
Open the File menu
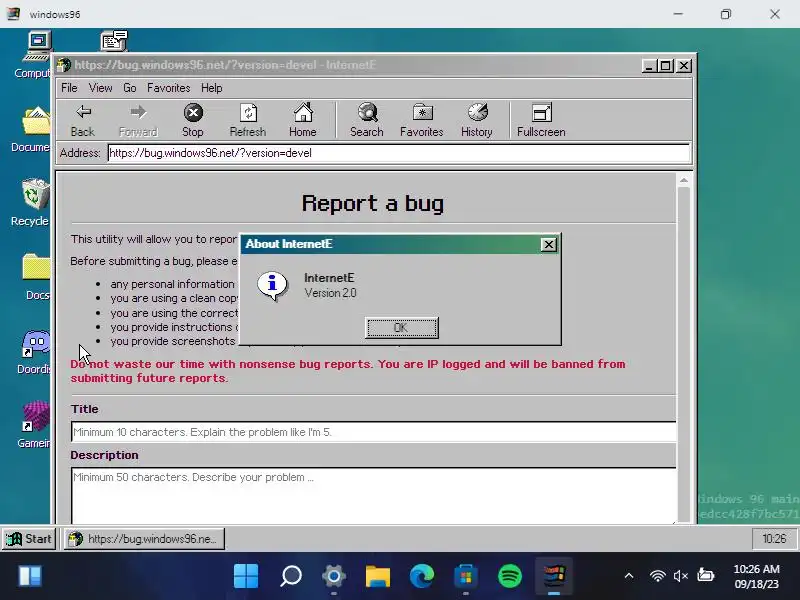(x=69, y=88)
